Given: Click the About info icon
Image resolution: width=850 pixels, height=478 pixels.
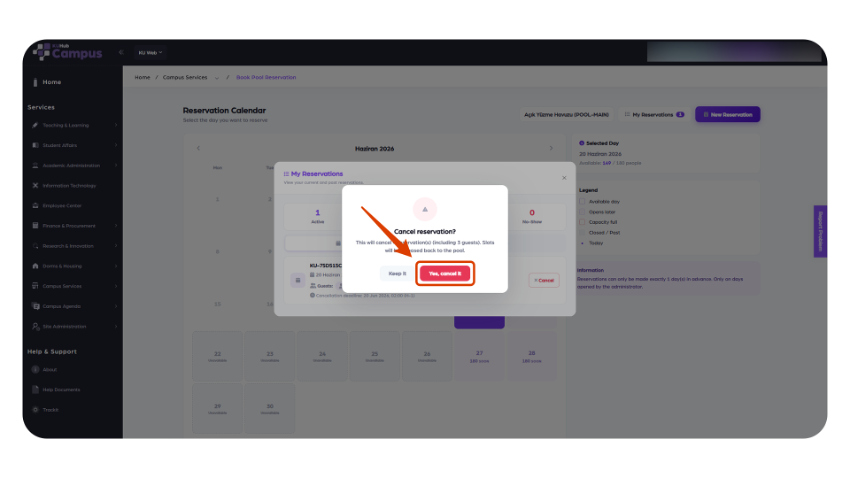Looking at the screenshot, I should click(x=35, y=370).
